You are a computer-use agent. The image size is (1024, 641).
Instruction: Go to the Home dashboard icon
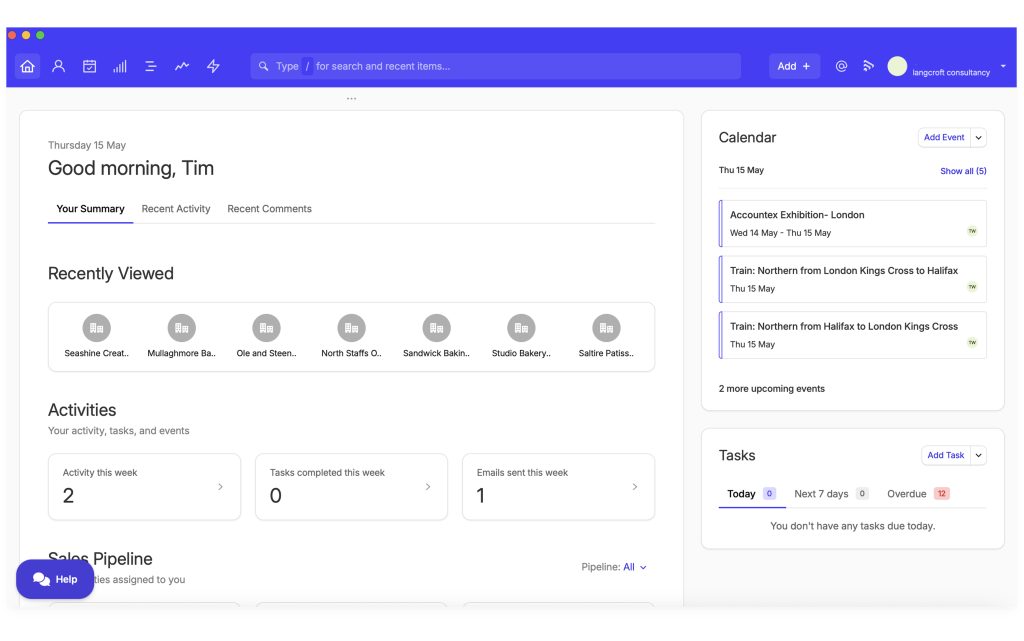27,67
